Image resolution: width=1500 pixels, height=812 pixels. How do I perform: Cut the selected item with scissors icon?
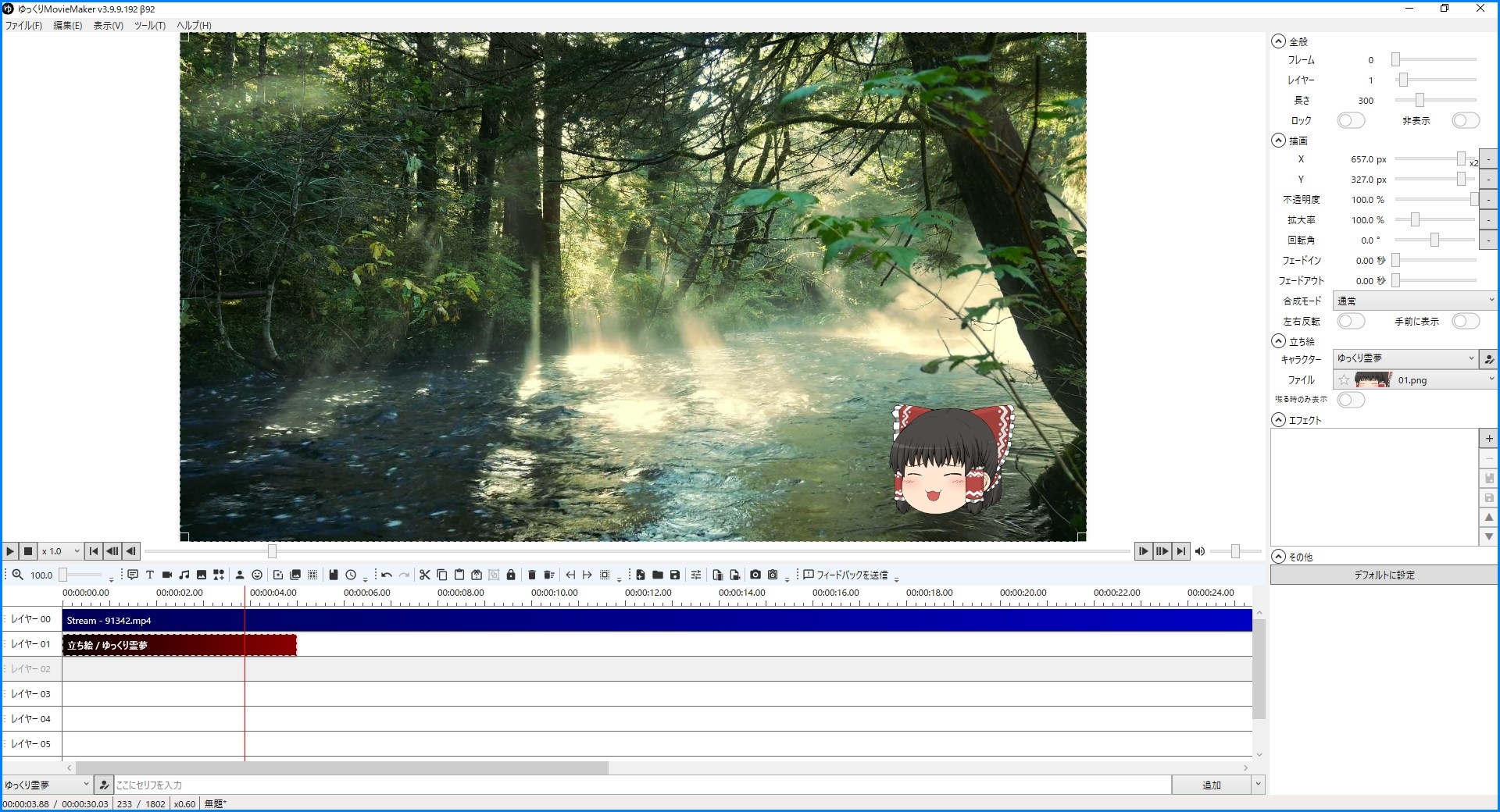(x=425, y=575)
